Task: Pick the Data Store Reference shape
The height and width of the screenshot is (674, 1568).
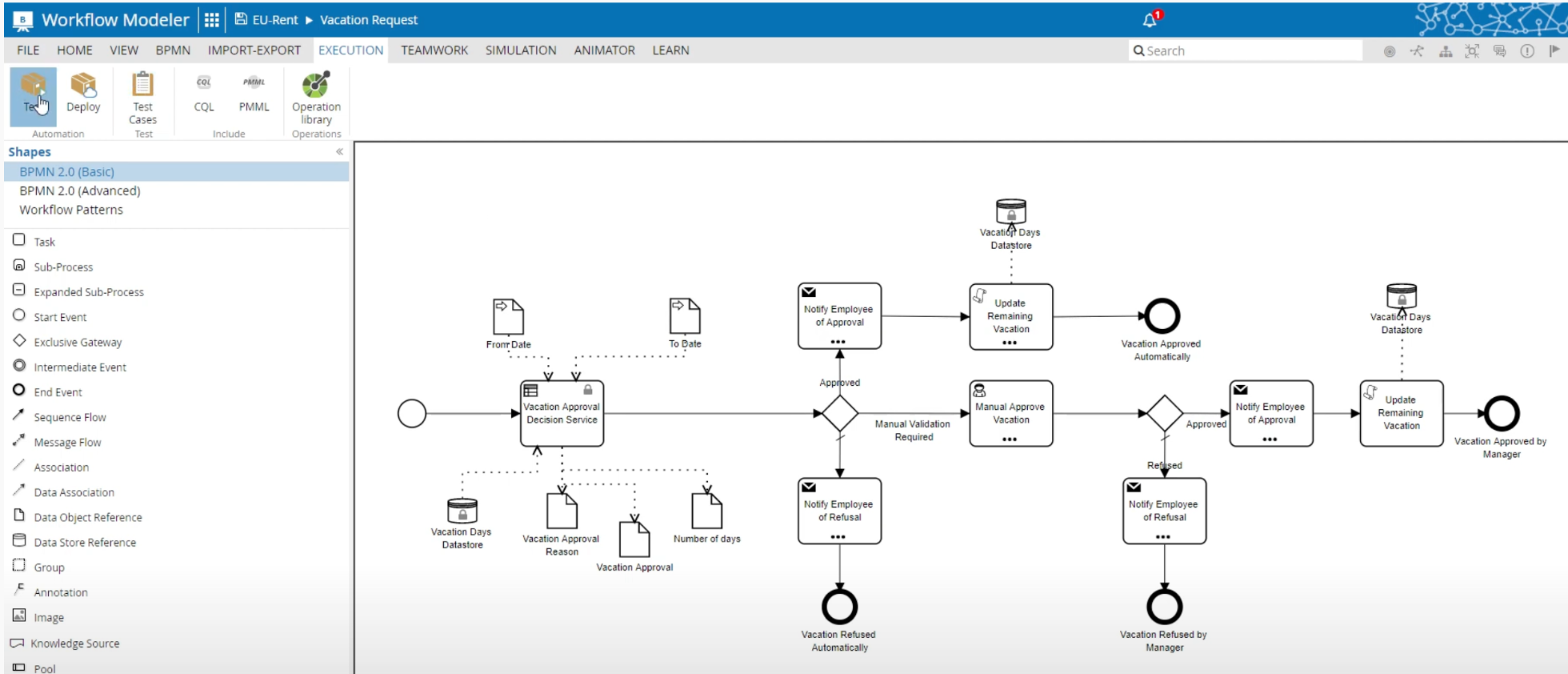Action: (x=85, y=542)
